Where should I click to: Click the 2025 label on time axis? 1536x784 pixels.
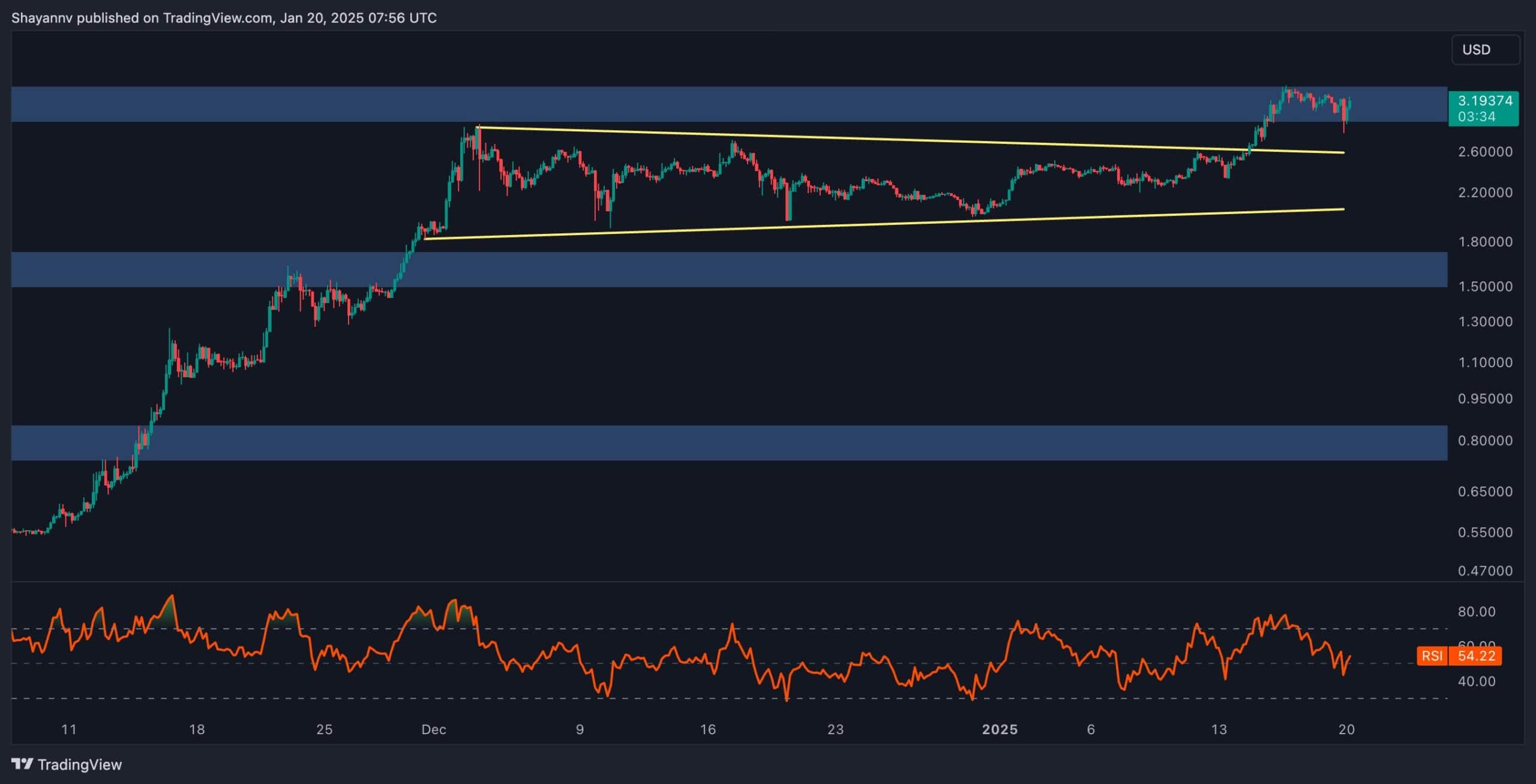999,729
